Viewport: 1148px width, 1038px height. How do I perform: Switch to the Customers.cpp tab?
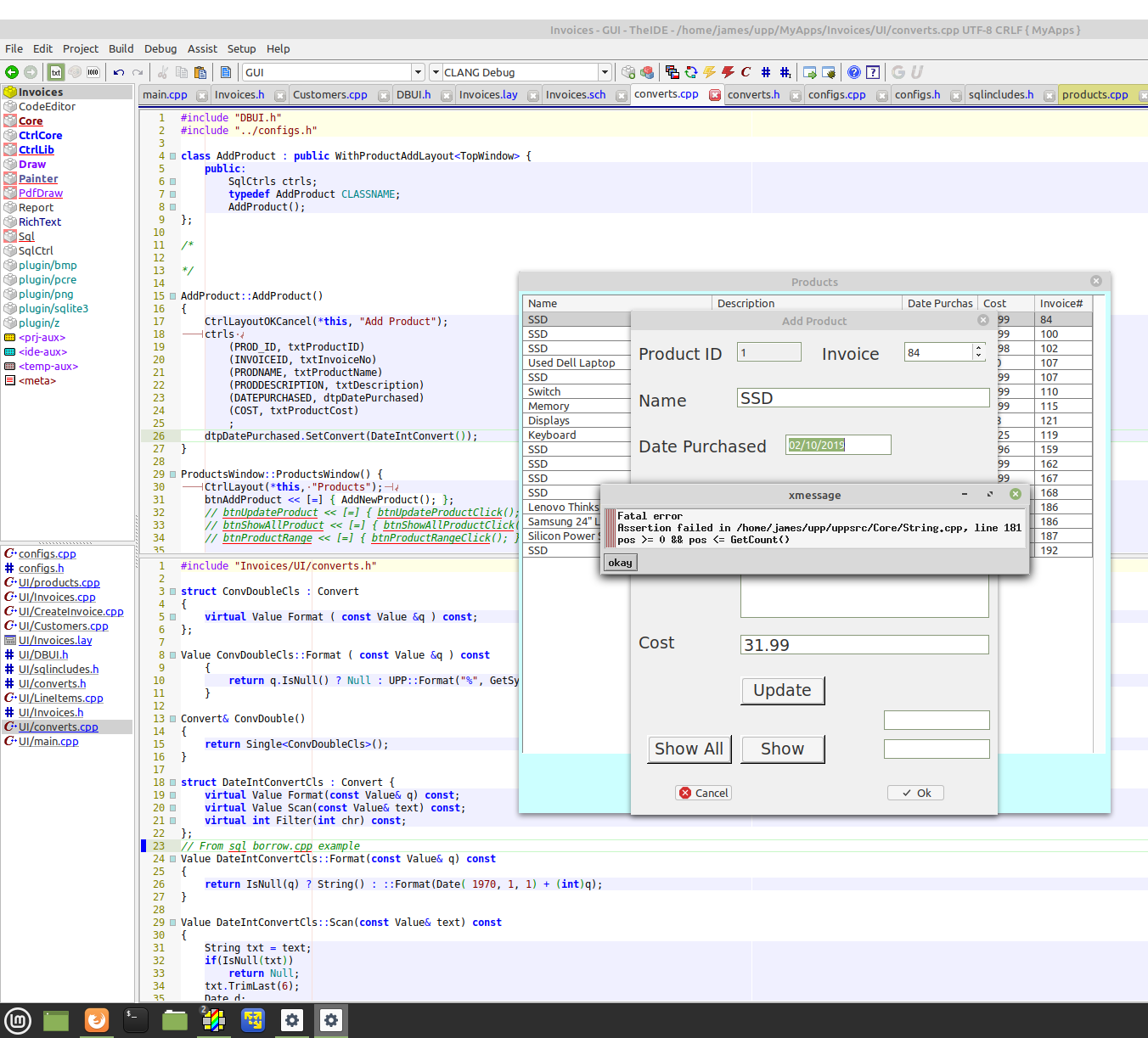(329, 95)
